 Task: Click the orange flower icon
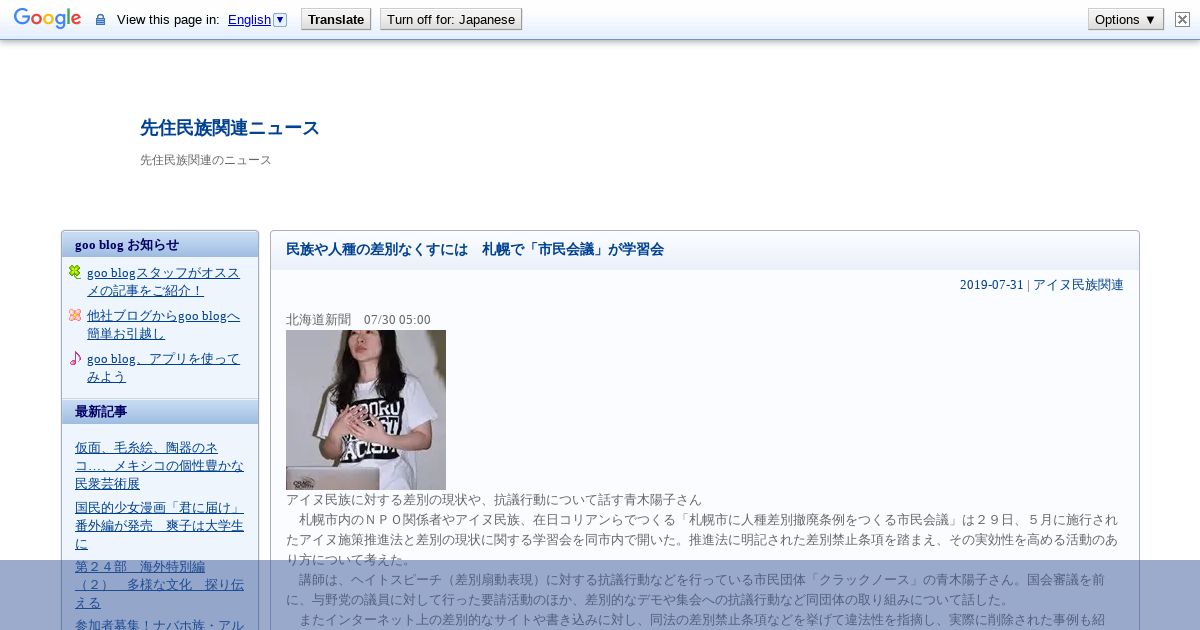coord(75,315)
